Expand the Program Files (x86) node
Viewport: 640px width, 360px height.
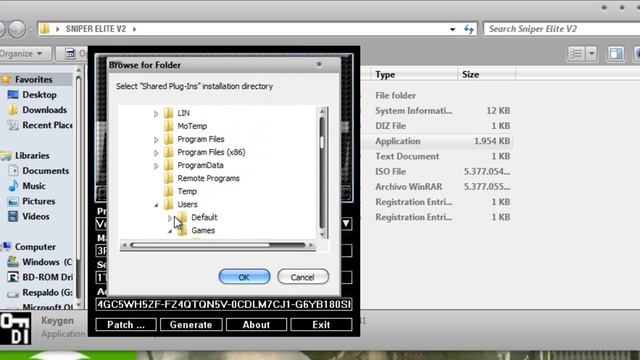(156, 153)
